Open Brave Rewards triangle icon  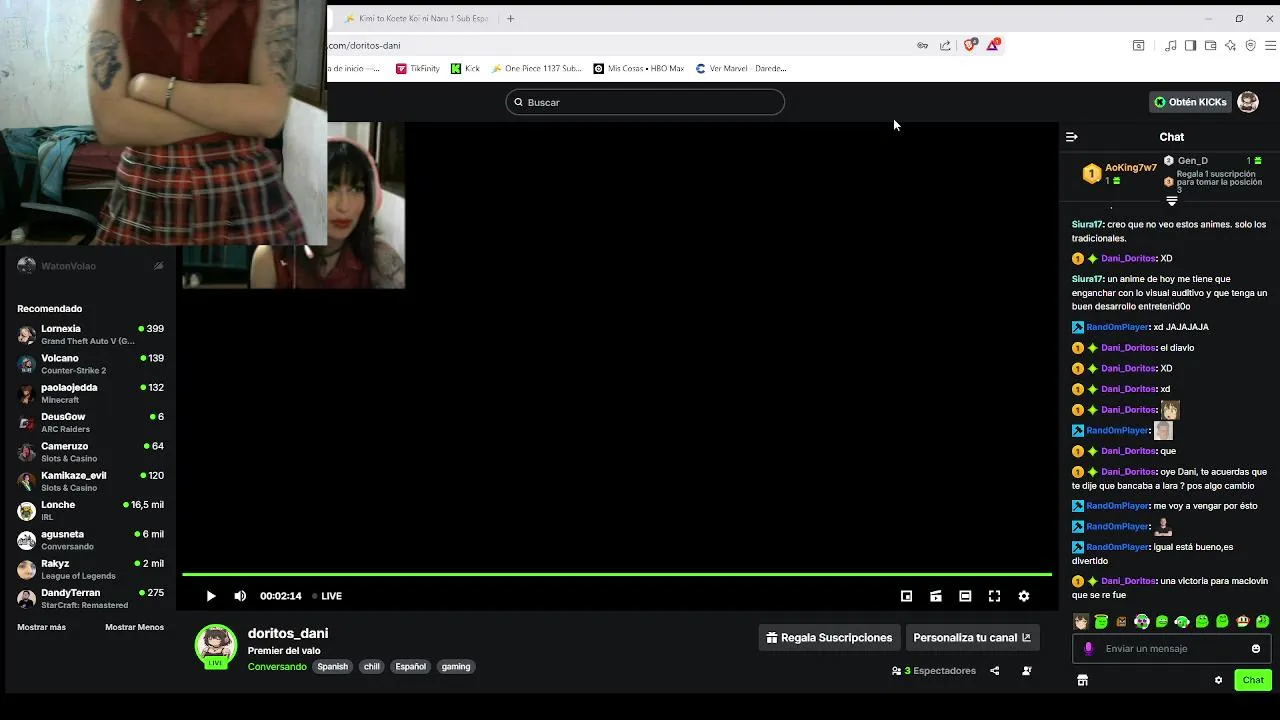click(x=993, y=45)
